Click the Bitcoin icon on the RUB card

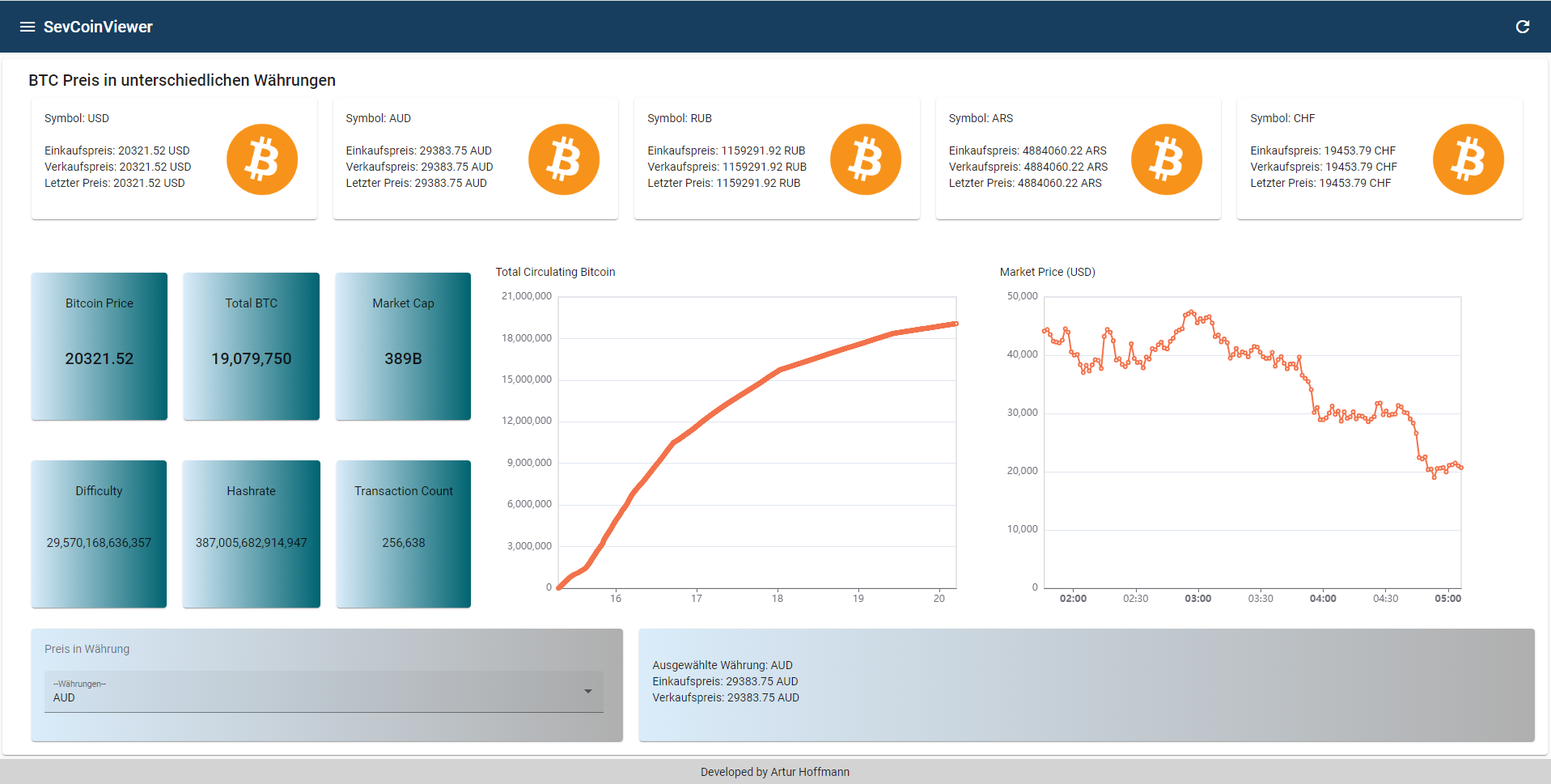(865, 159)
